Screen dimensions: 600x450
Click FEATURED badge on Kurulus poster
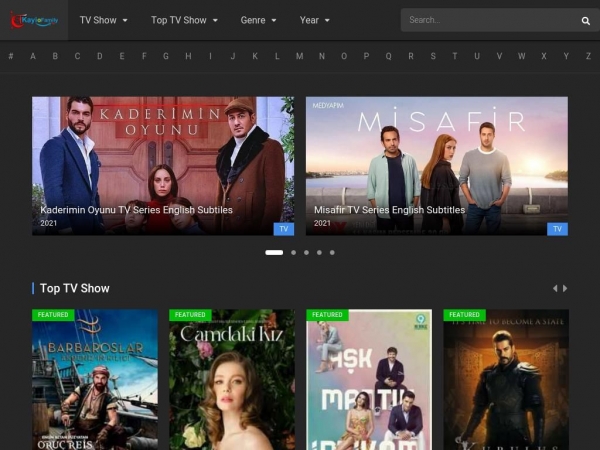click(x=465, y=315)
